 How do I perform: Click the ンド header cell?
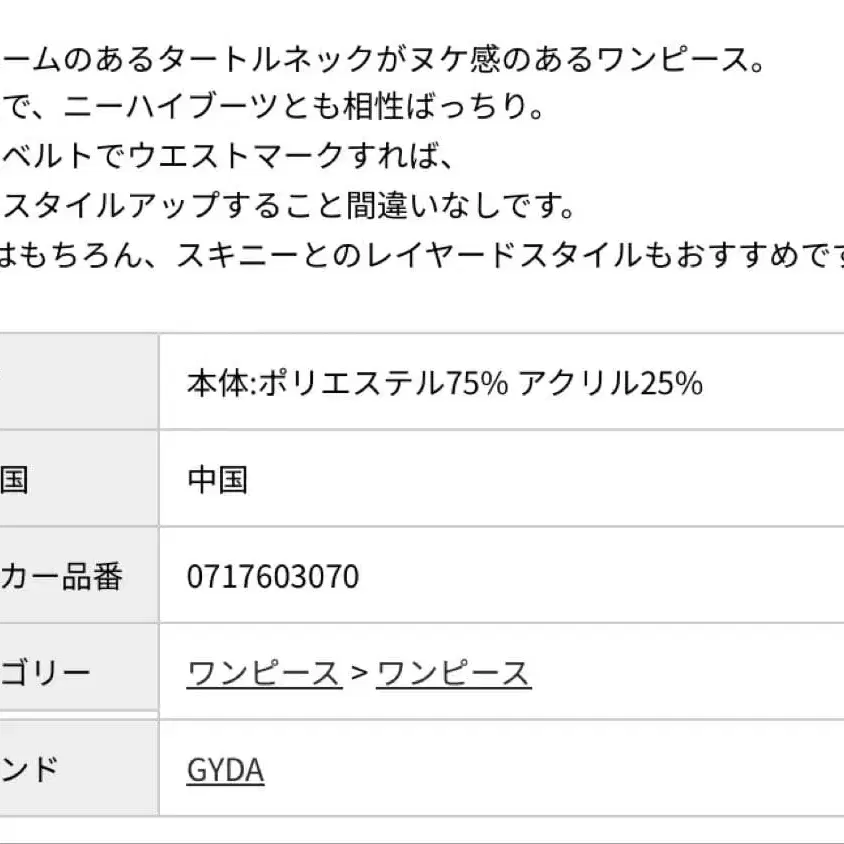pyautogui.click(x=30, y=769)
